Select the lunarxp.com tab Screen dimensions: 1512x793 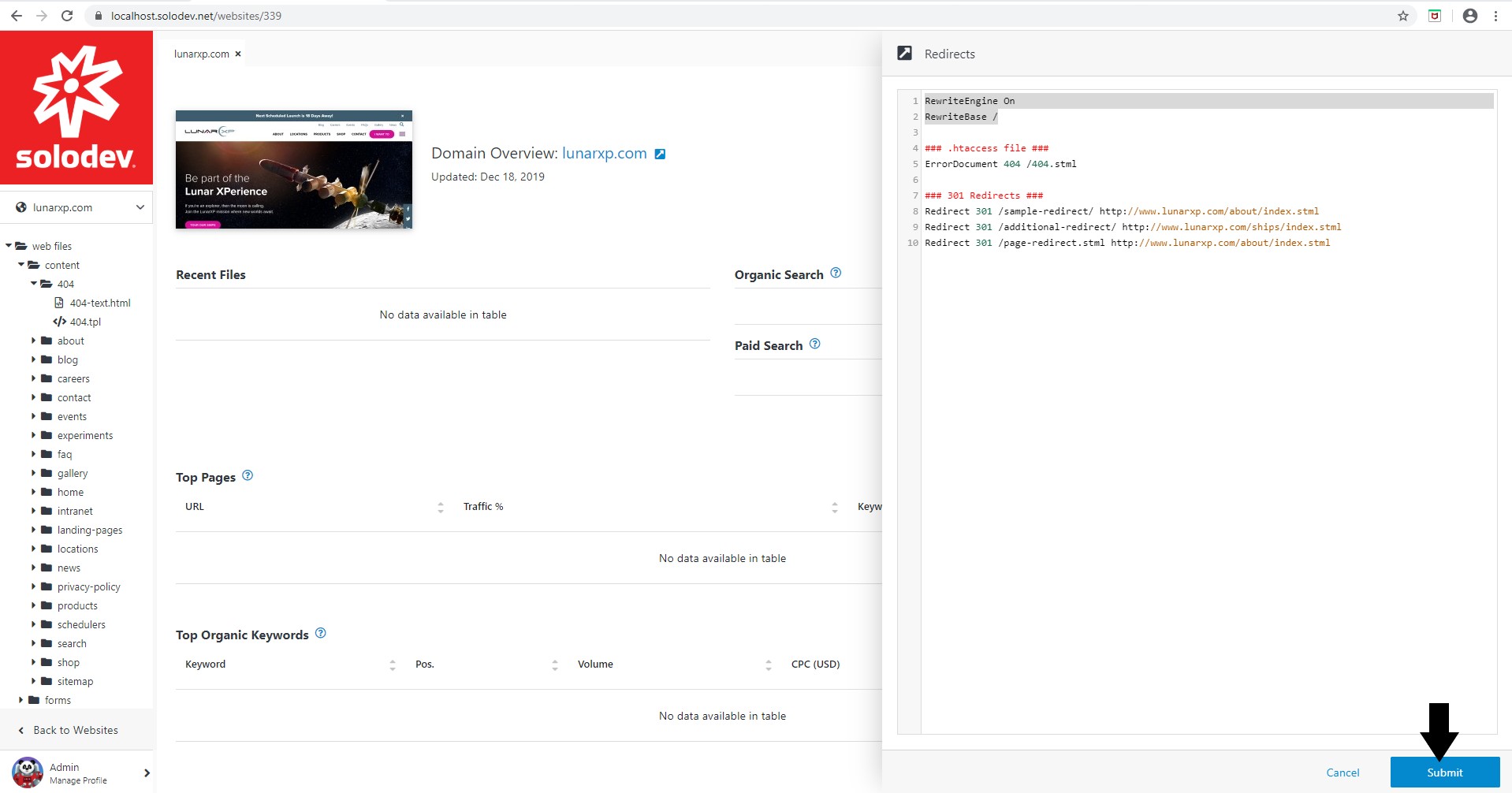[x=202, y=54]
